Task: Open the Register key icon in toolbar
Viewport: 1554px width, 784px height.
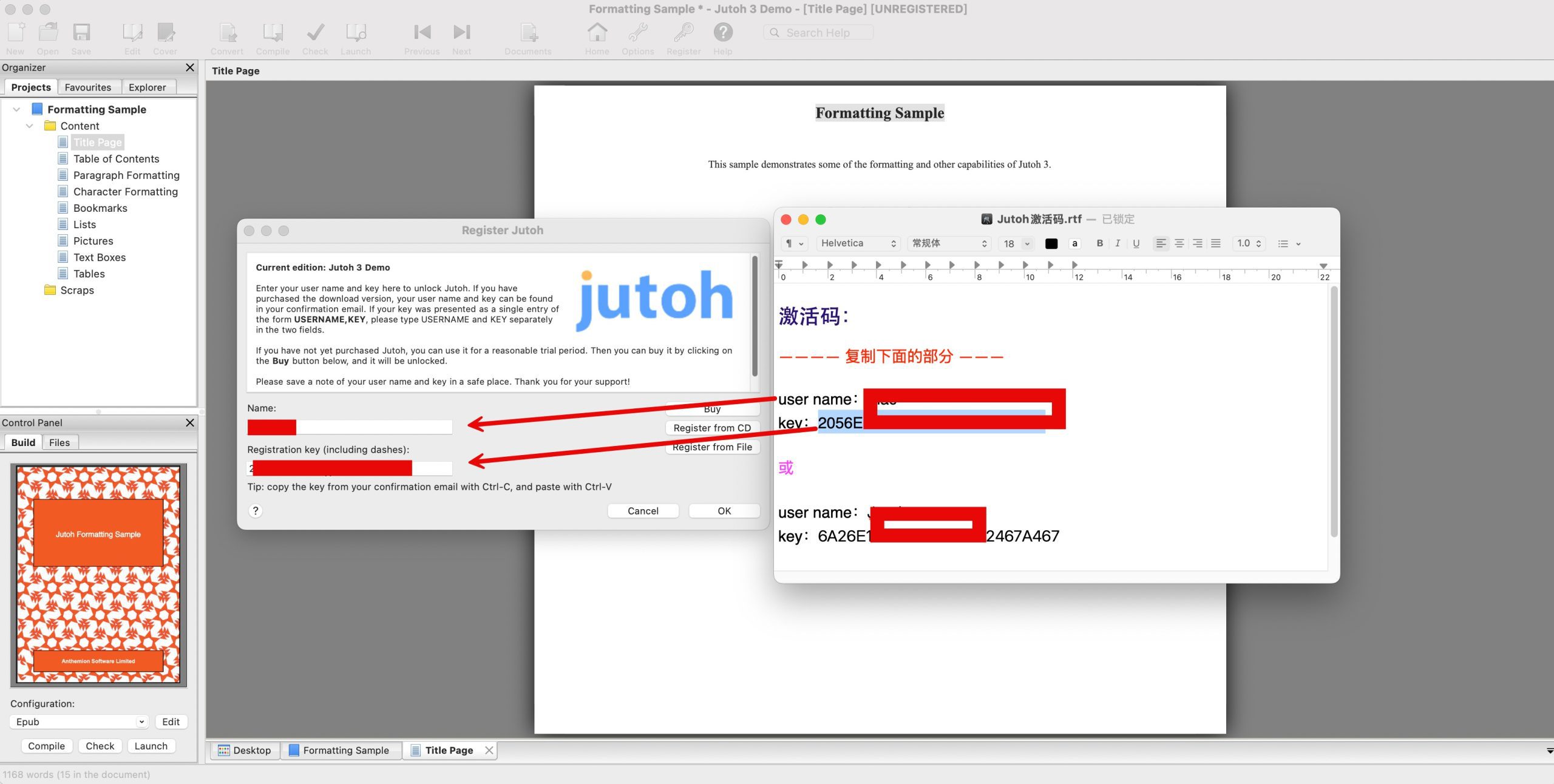Action: 684,33
